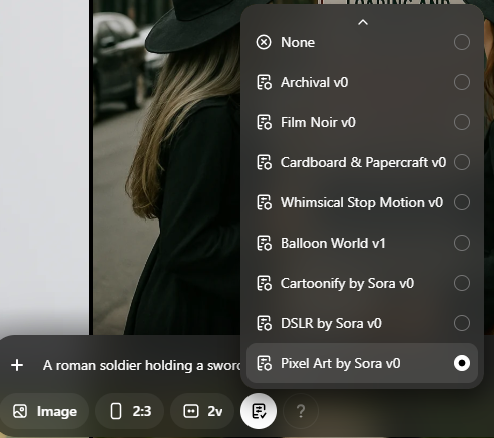
Task: Click the None preset circled-x icon
Action: point(264,42)
